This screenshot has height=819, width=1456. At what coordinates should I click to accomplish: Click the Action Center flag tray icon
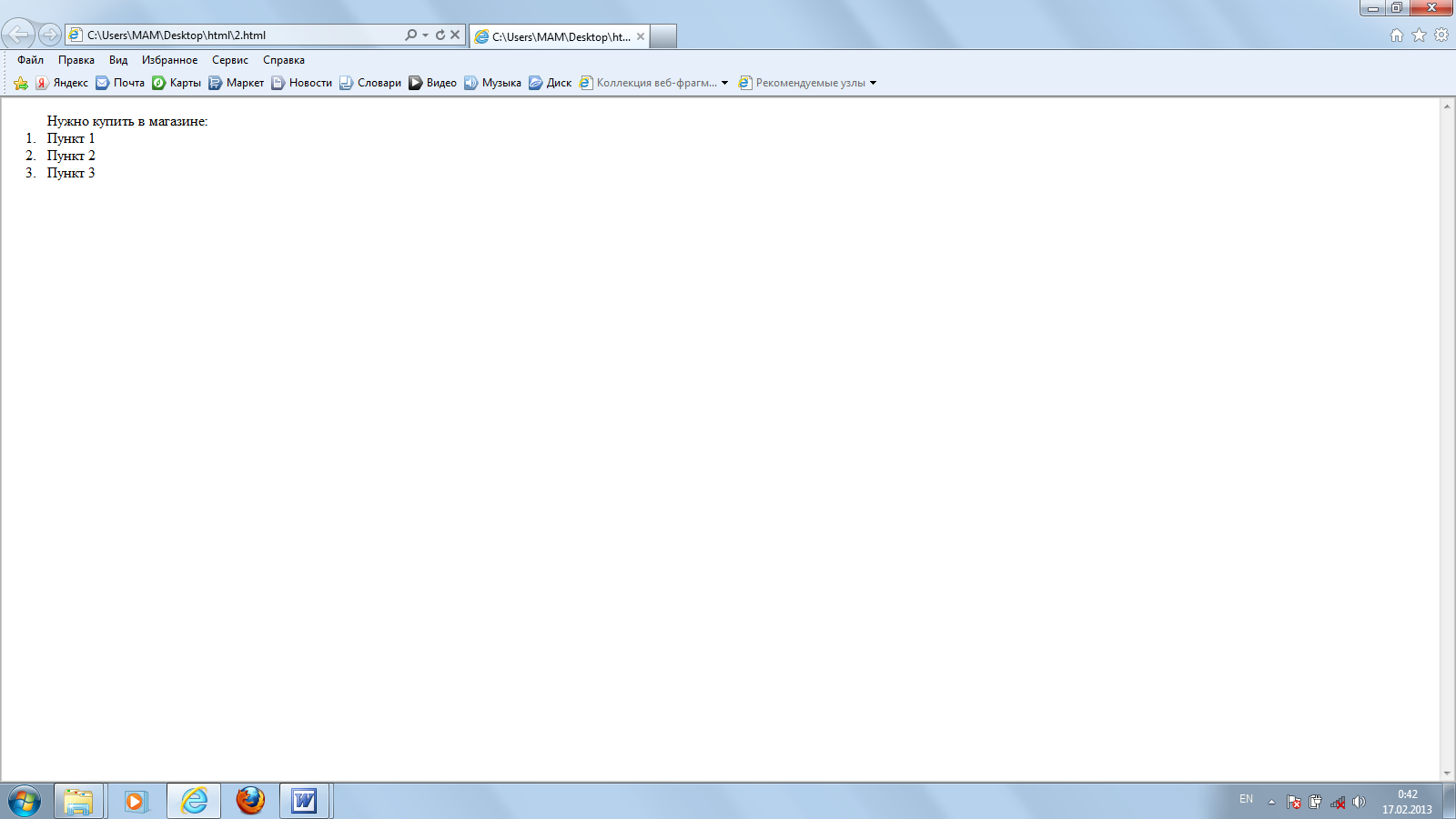click(x=1293, y=802)
